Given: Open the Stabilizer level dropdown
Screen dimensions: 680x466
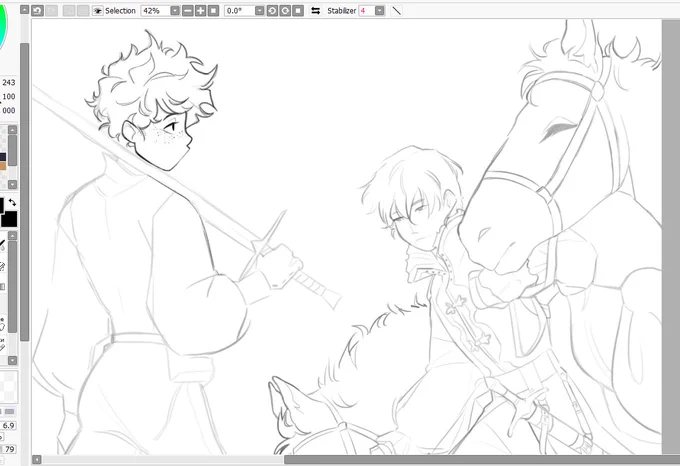Looking at the screenshot, I should pos(379,11).
